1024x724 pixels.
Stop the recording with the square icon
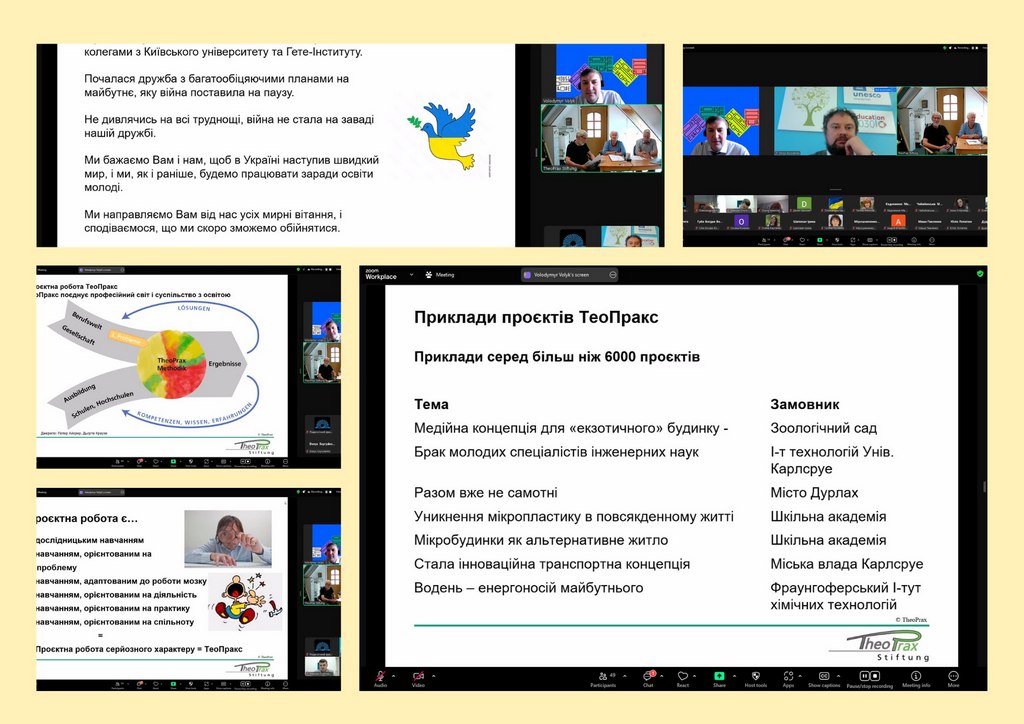pyautogui.click(x=875, y=676)
